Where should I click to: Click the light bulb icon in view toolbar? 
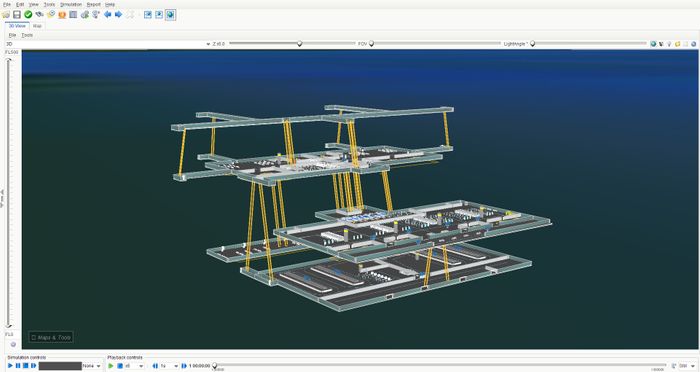(x=669, y=44)
